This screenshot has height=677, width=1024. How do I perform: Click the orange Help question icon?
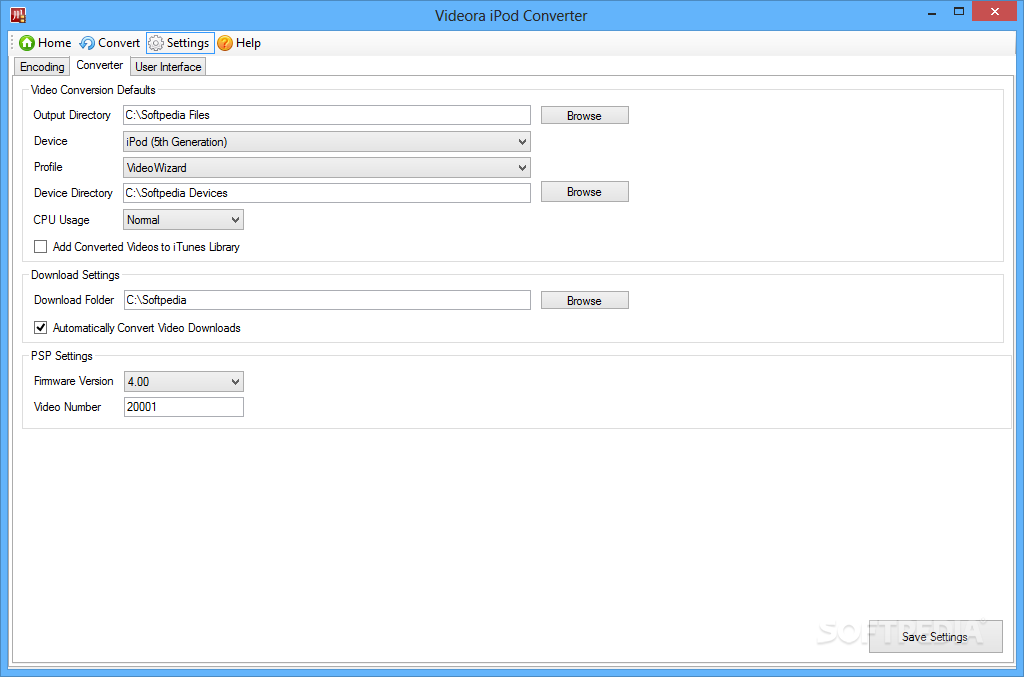coord(225,43)
